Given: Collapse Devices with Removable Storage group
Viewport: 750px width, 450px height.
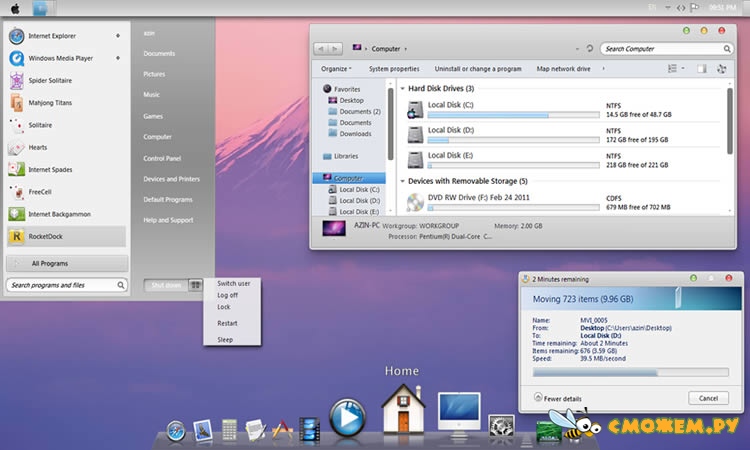Looking at the screenshot, I should pos(402,181).
